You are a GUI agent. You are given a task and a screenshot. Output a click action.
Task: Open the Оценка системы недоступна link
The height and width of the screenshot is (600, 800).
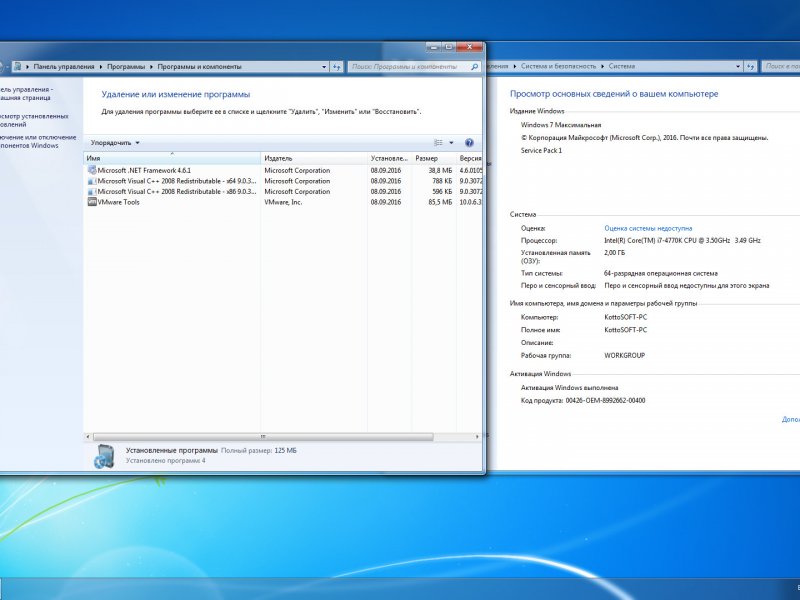pyautogui.click(x=648, y=229)
